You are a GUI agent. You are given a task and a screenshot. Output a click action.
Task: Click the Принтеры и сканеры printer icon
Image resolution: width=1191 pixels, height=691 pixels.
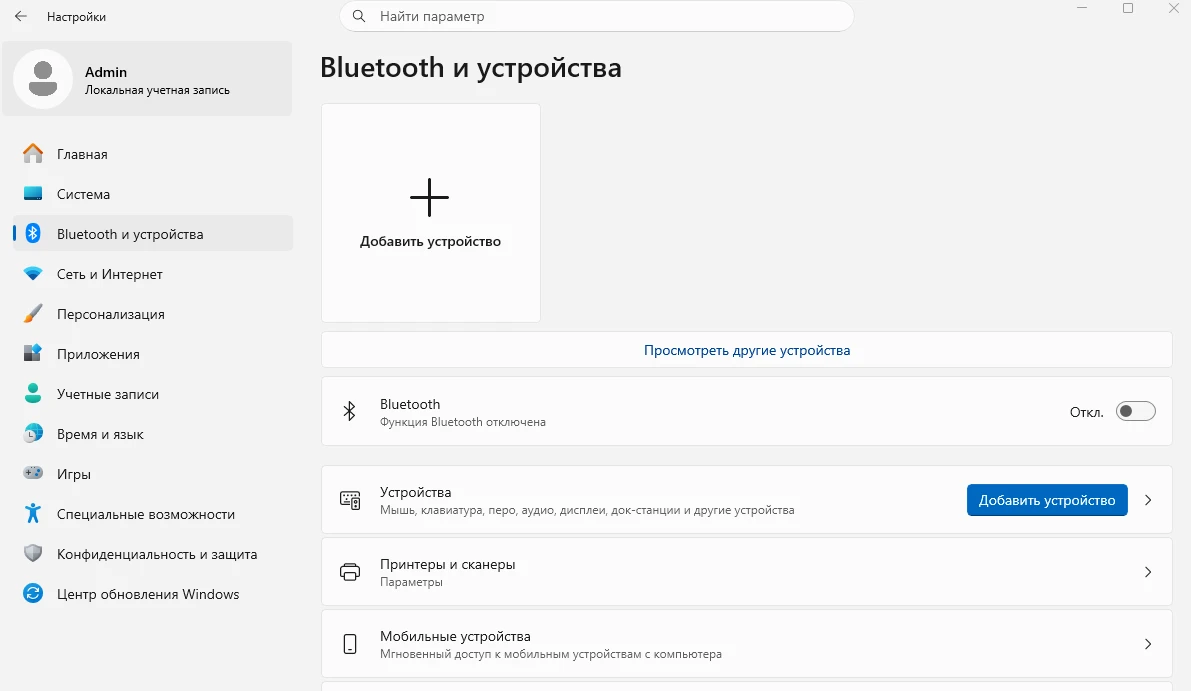point(349,572)
